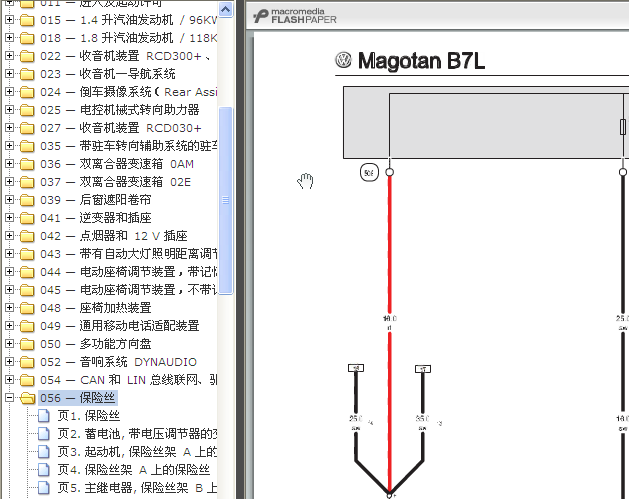Image resolution: width=629 pixels, height=499 pixels.
Task: Expand the 048 — 座椅加热装置 node
Action: click(x=9, y=308)
